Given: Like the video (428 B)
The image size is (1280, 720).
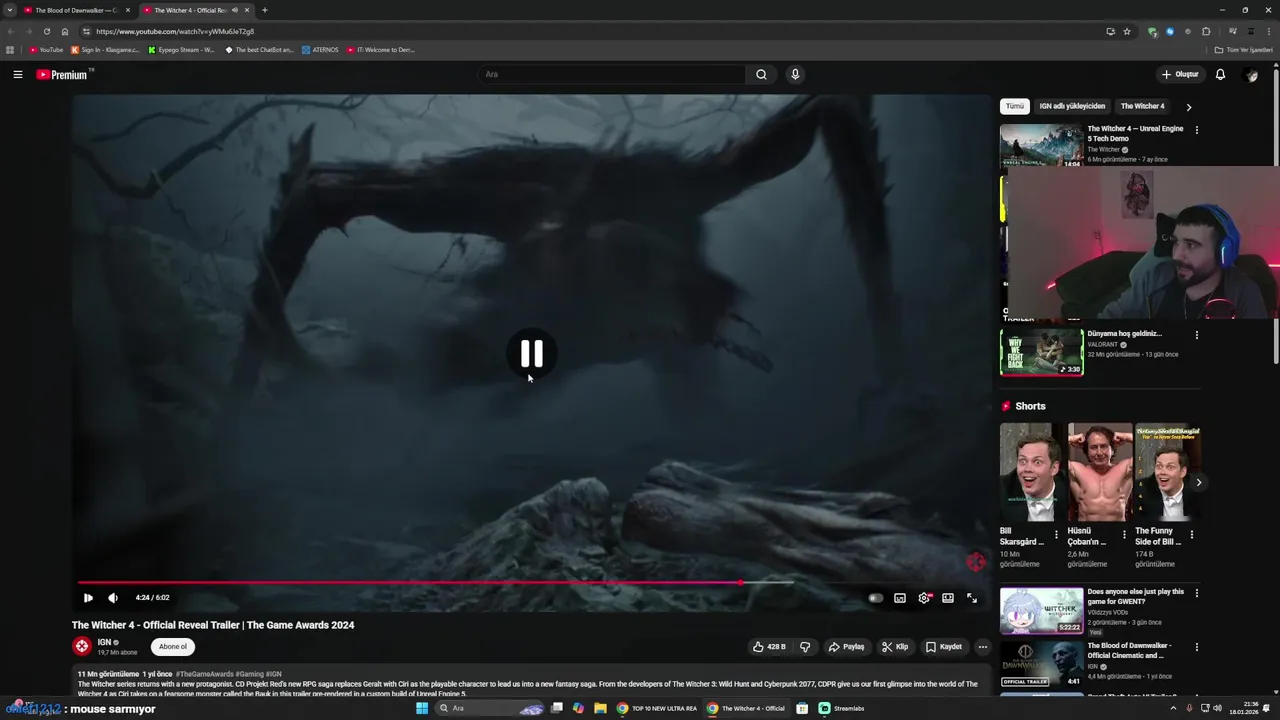Looking at the screenshot, I should click(x=769, y=647).
